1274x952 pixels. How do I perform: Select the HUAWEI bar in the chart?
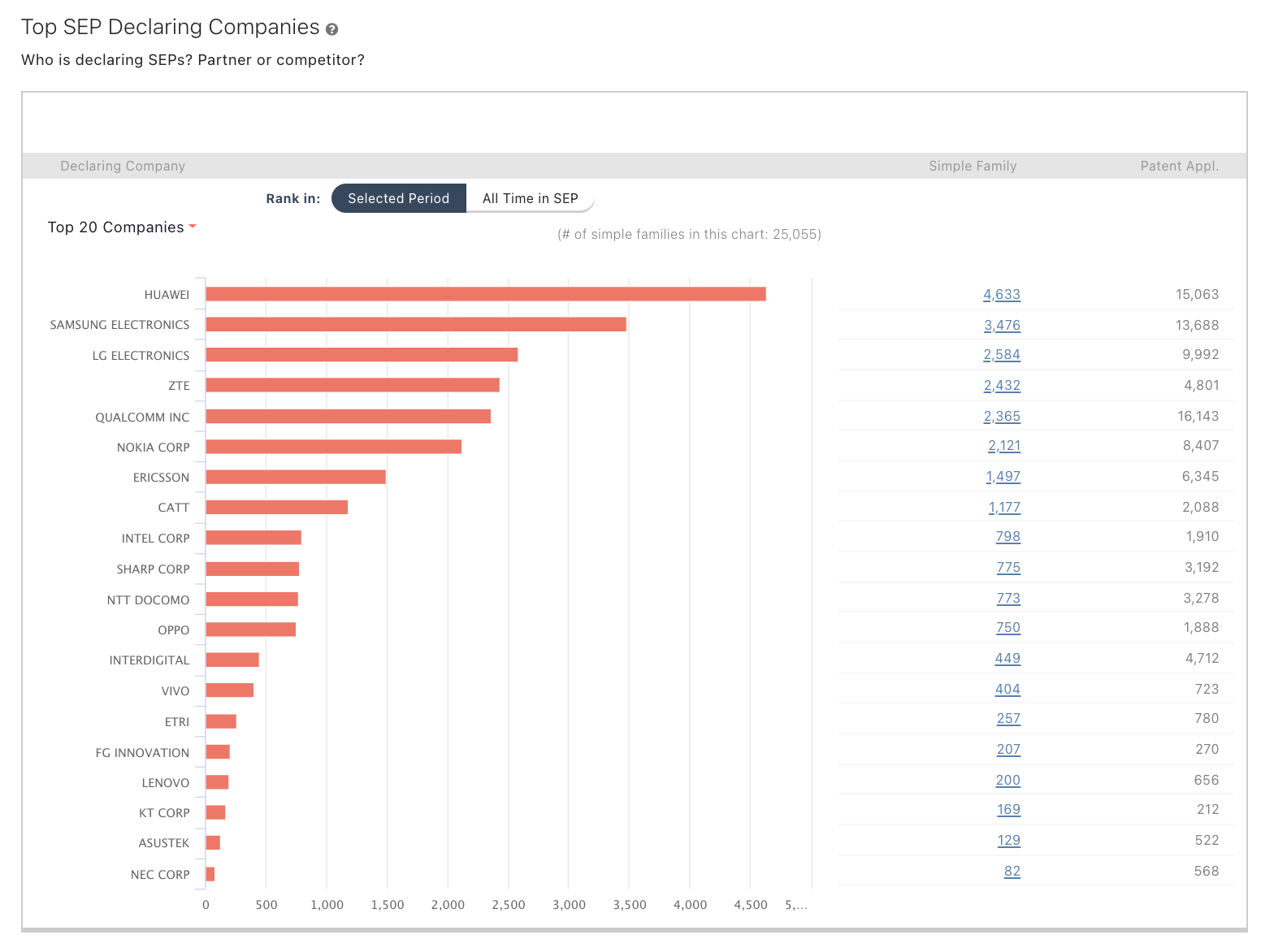pos(486,294)
